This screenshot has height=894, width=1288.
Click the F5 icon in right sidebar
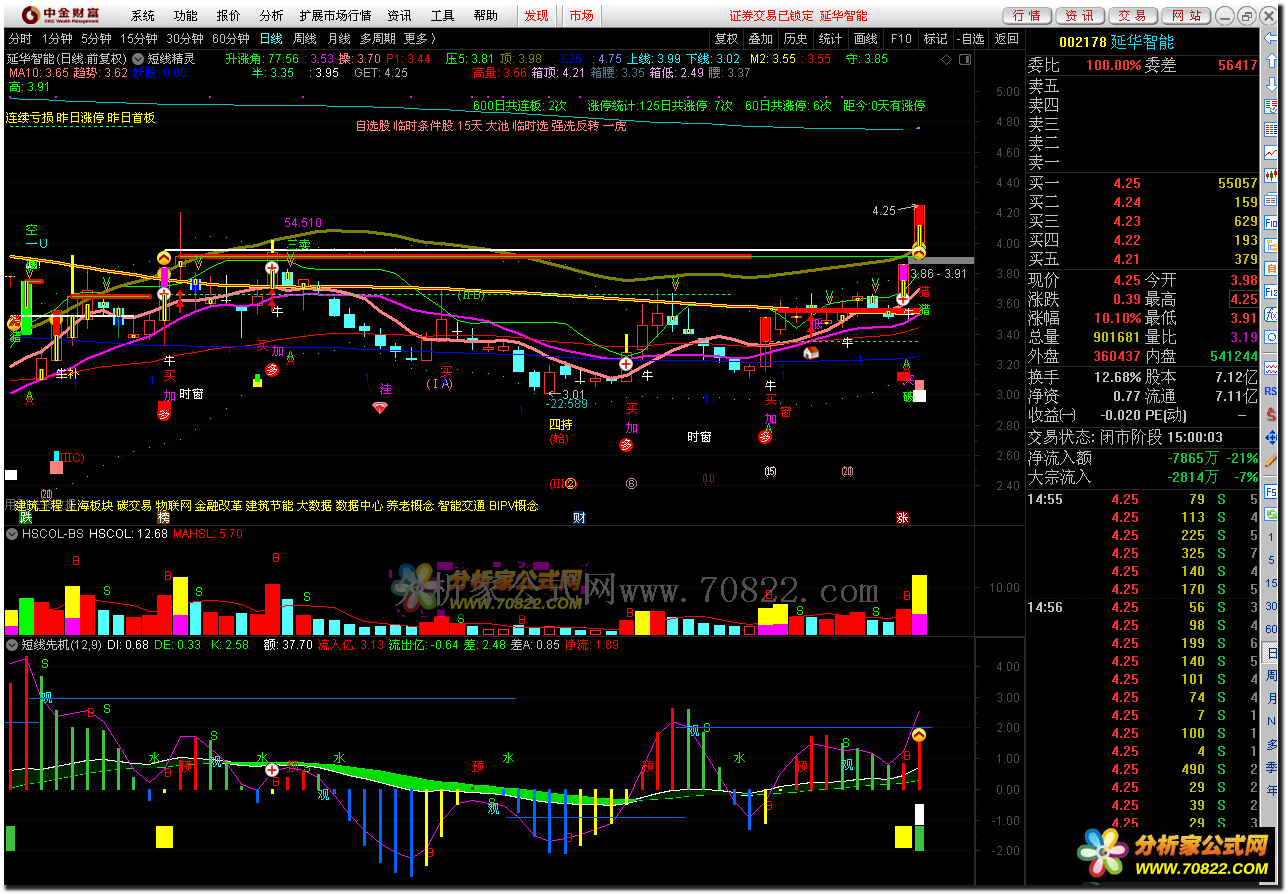click(x=1271, y=492)
